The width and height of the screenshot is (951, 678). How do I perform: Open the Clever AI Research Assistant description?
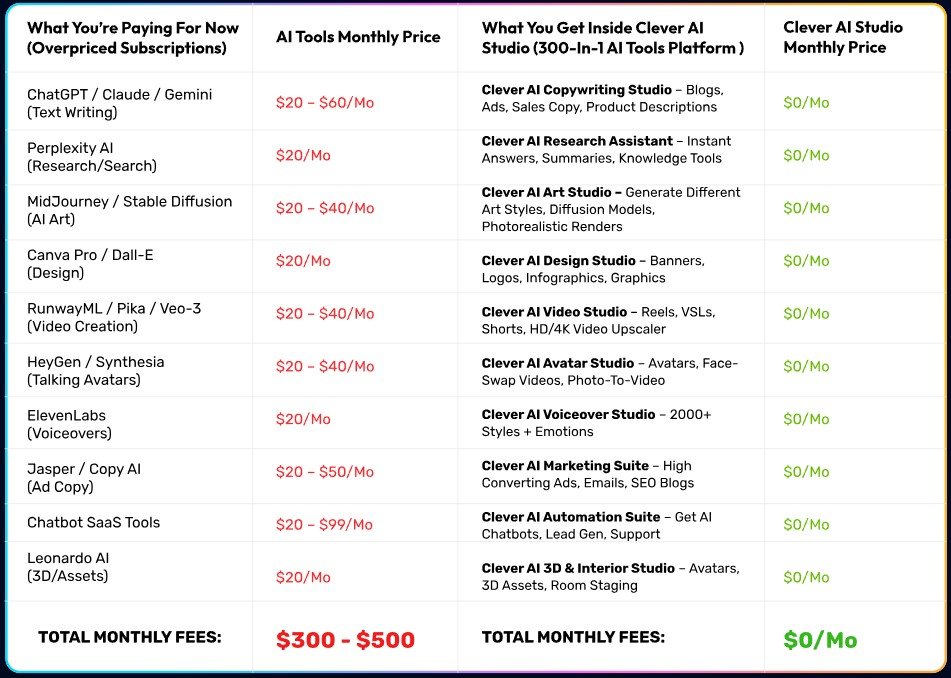(606, 150)
